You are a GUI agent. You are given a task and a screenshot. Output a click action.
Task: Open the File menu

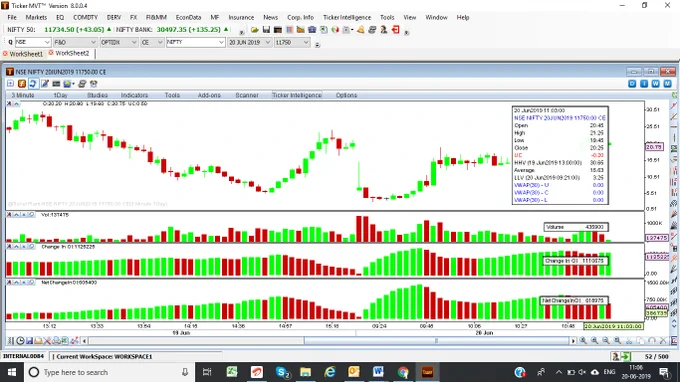pyautogui.click(x=12, y=17)
